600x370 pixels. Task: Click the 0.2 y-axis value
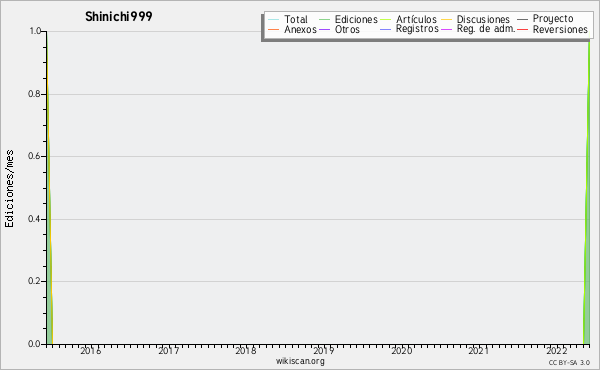point(34,281)
